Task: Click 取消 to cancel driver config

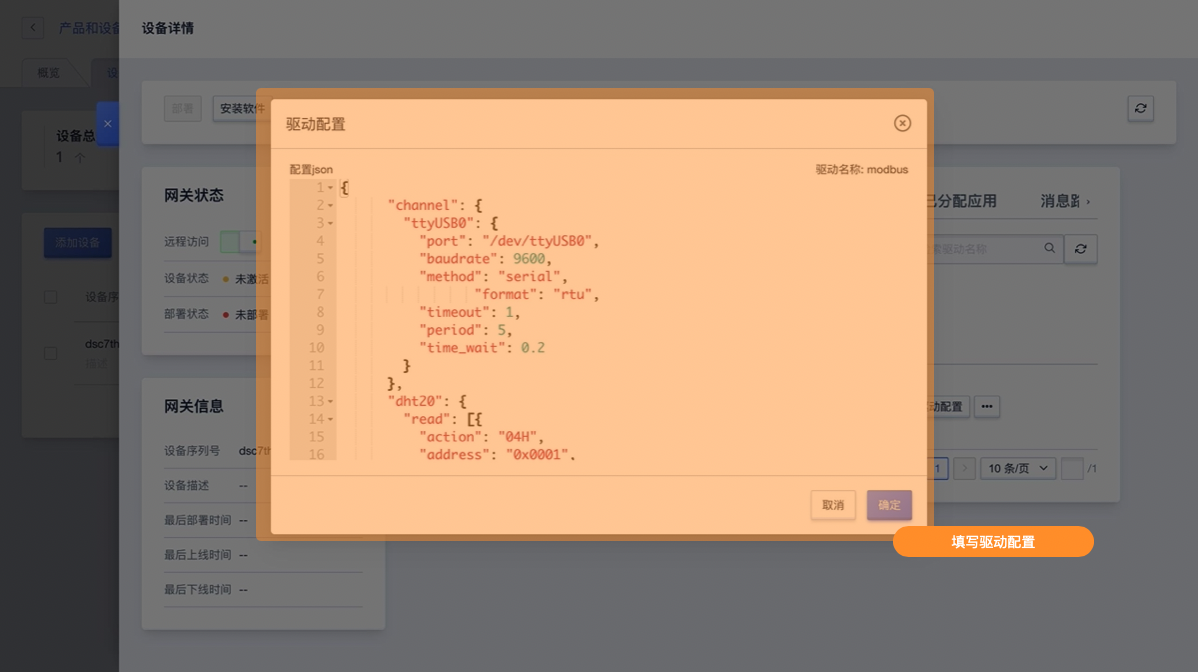Action: point(833,505)
